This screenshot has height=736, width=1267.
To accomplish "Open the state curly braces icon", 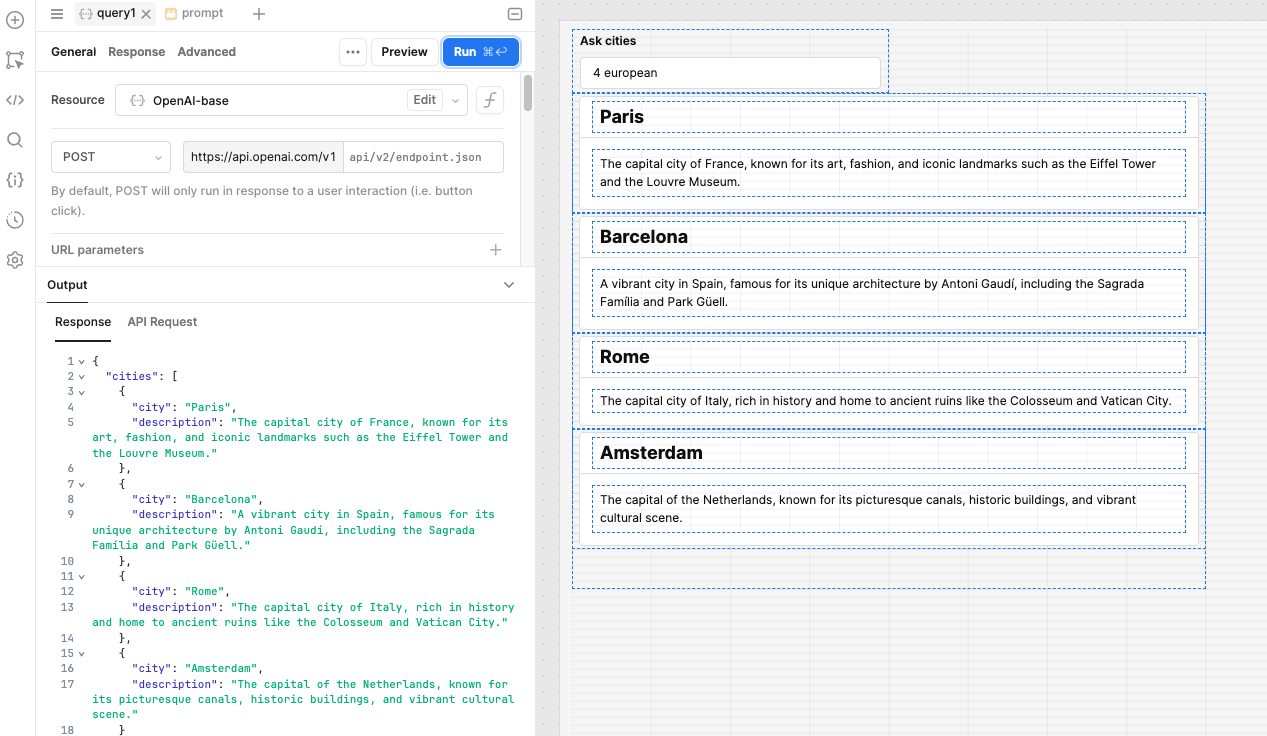I will [x=15, y=180].
